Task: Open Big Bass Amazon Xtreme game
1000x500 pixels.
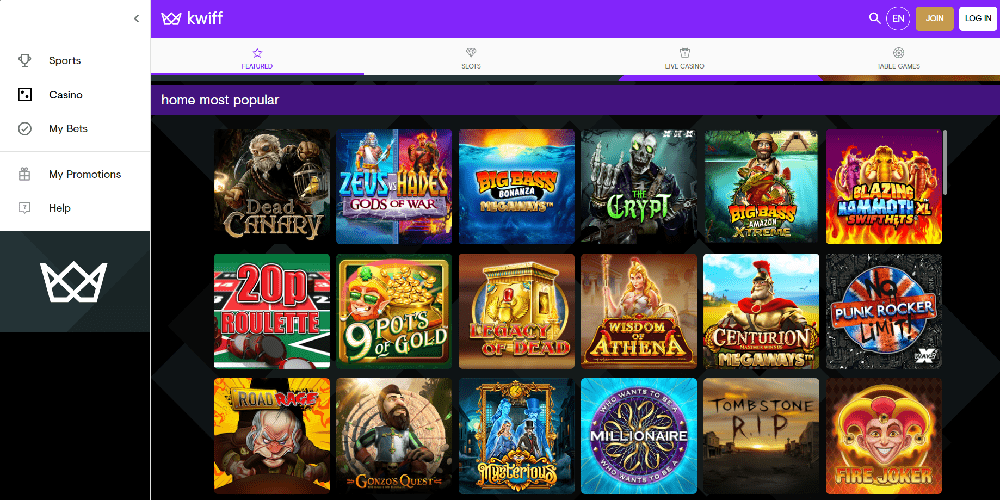Action: [761, 186]
